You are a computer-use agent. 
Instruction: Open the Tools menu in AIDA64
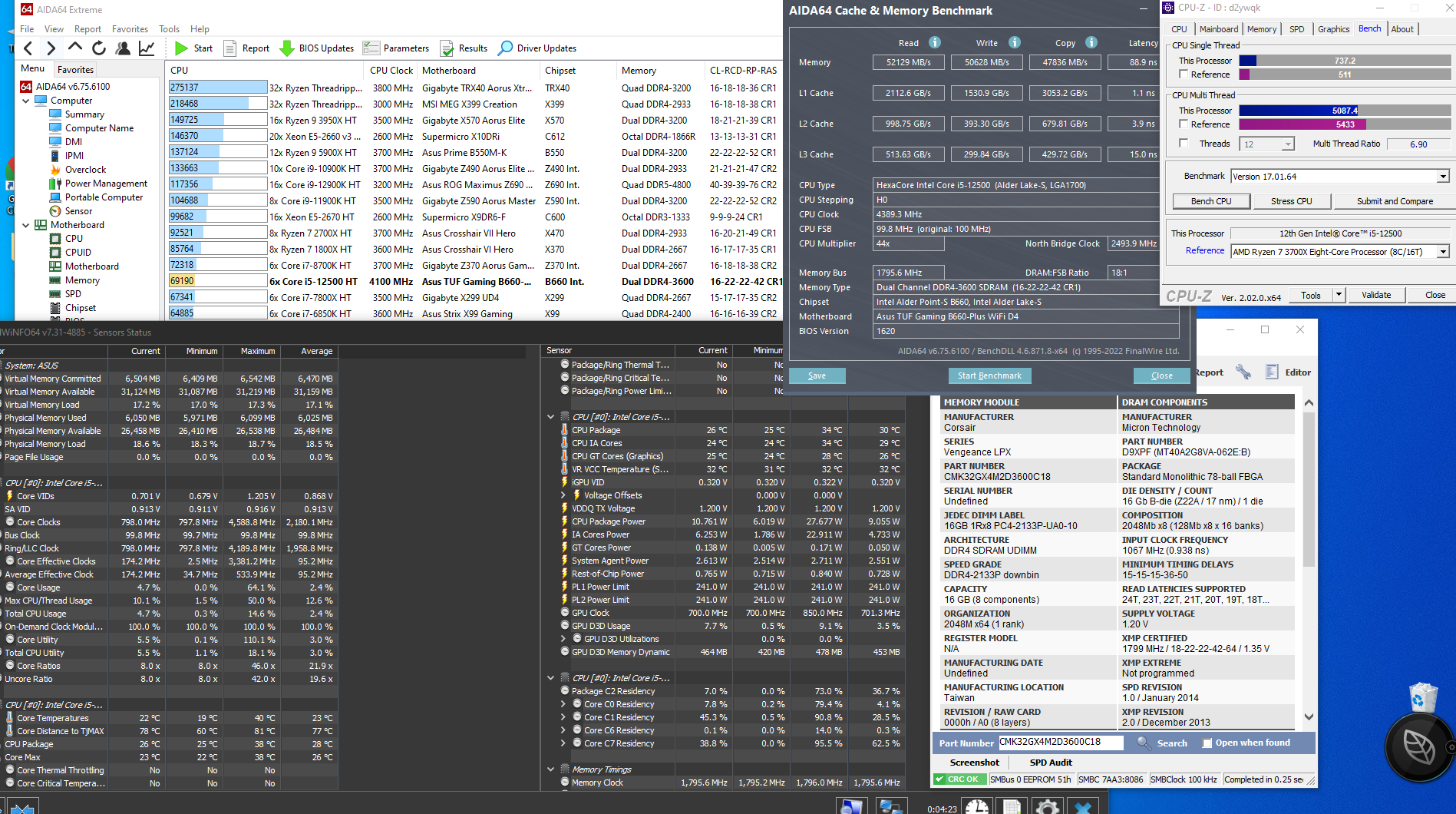pos(170,29)
